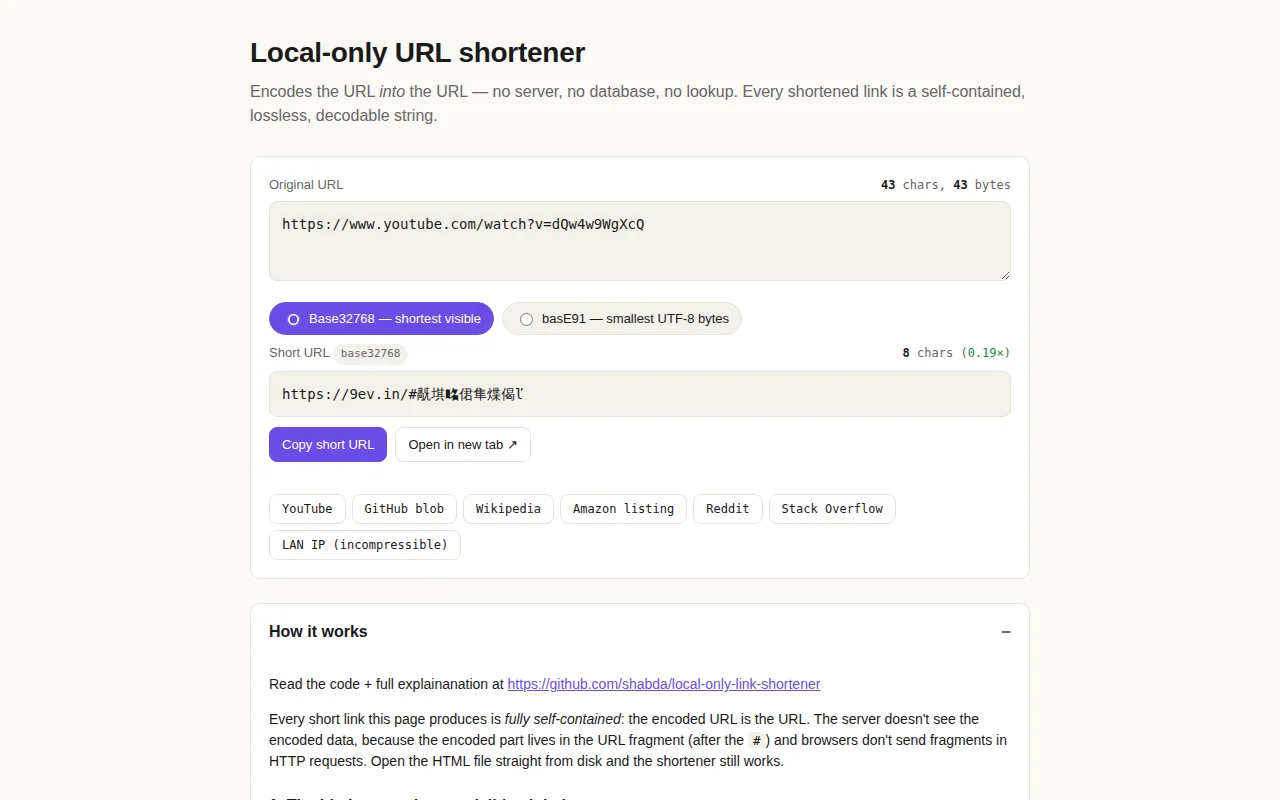1280x800 pixels.
Task: Click the base32768 badge beside Short URL
Action: pyautogui.click(x=370, y=353)
